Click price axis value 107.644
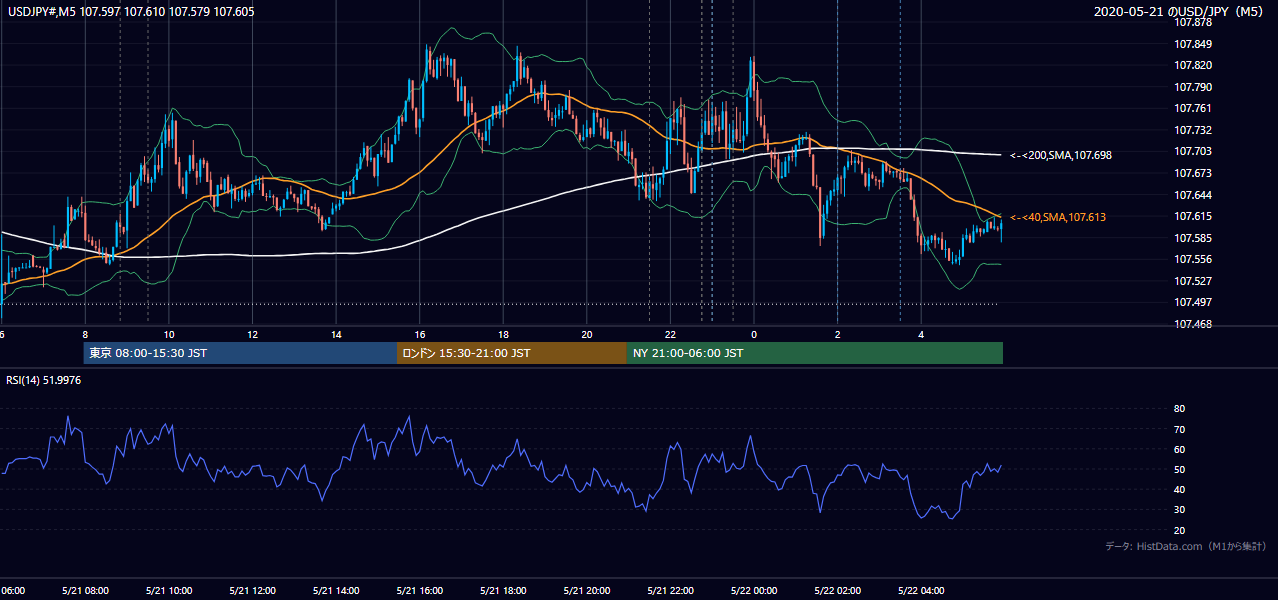The width and height of the screenshot is (1278, 600). tap(1194, 195)
